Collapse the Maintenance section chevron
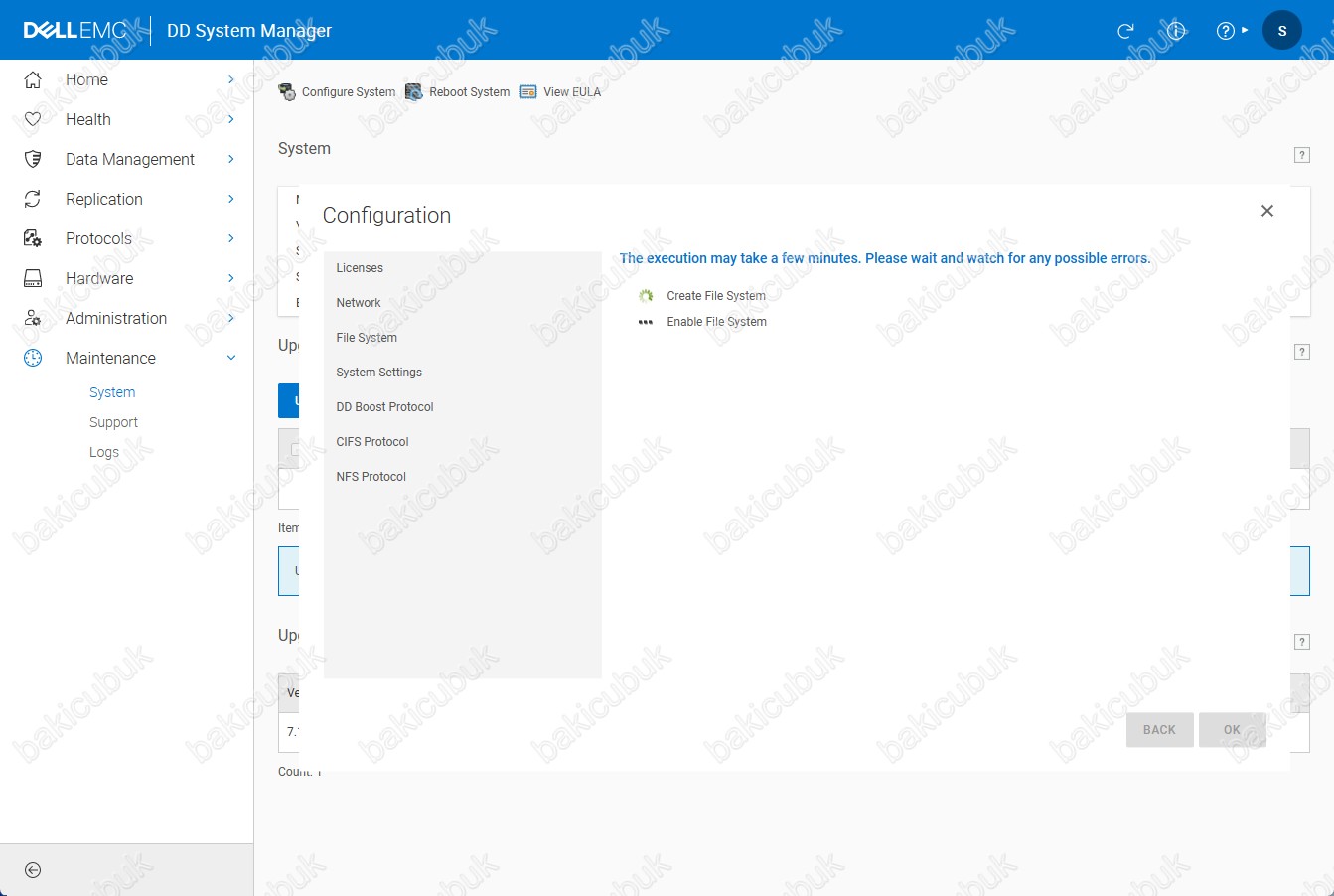Screen dimensions: 1334x896 (x=230, y=358)
